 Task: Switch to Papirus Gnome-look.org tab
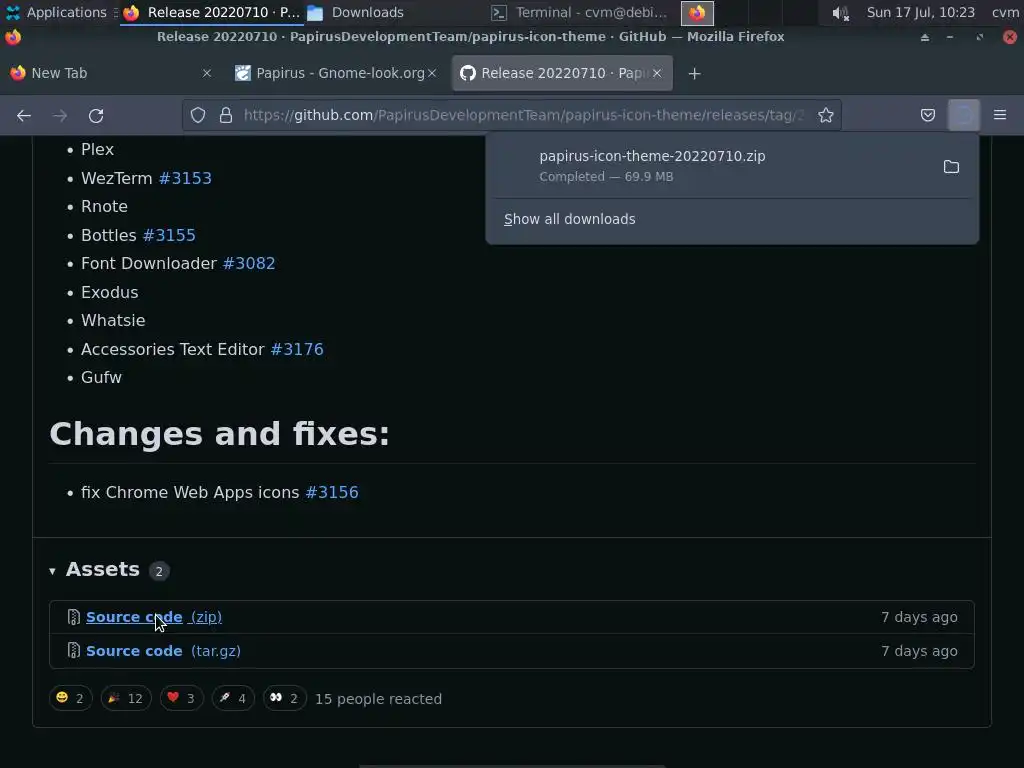pyautogui.click(x=336, y=73)
